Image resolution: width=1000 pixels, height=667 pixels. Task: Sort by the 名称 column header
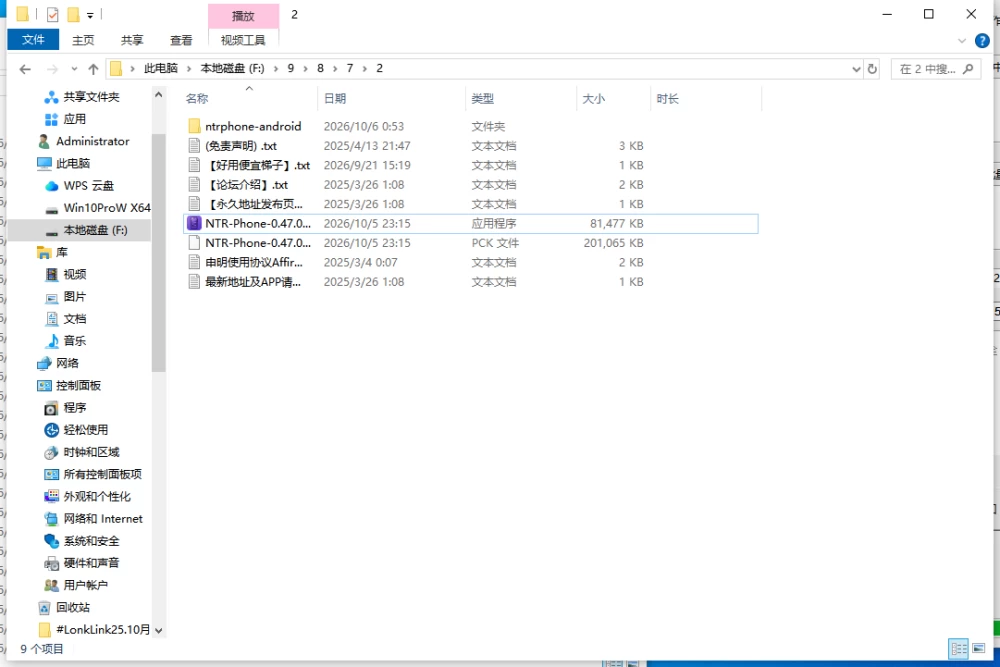197,98
